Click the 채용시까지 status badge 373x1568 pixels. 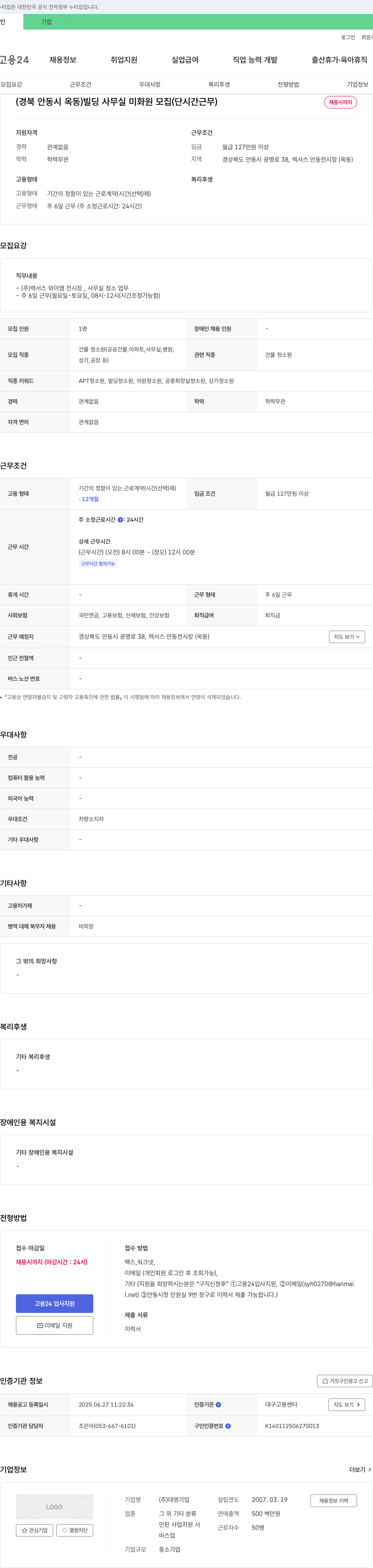(340, 102)
